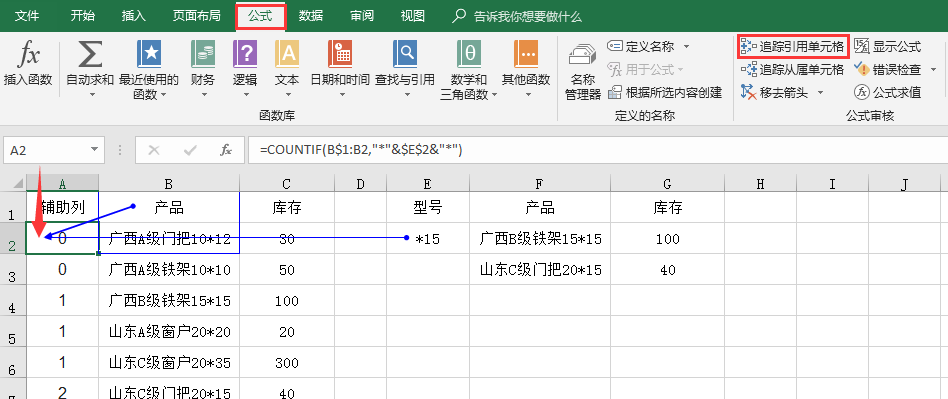Click the AutoSum (自动求和) sigma icon

(89, 54)
